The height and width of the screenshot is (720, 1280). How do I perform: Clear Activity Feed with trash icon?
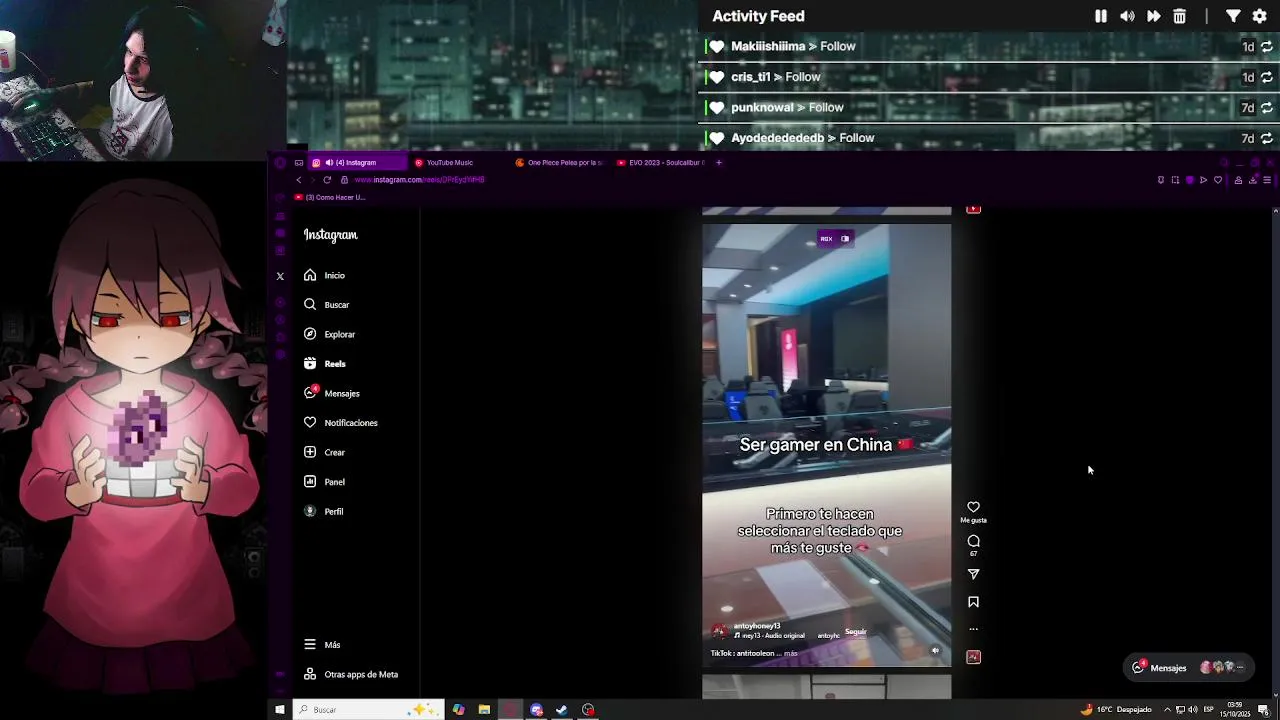click(1180, 16)
